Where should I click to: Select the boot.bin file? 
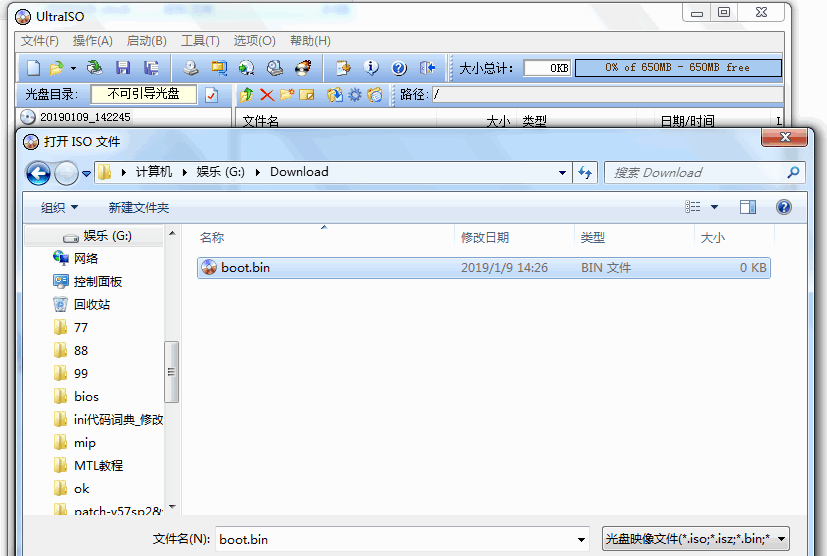coord(484,267)
